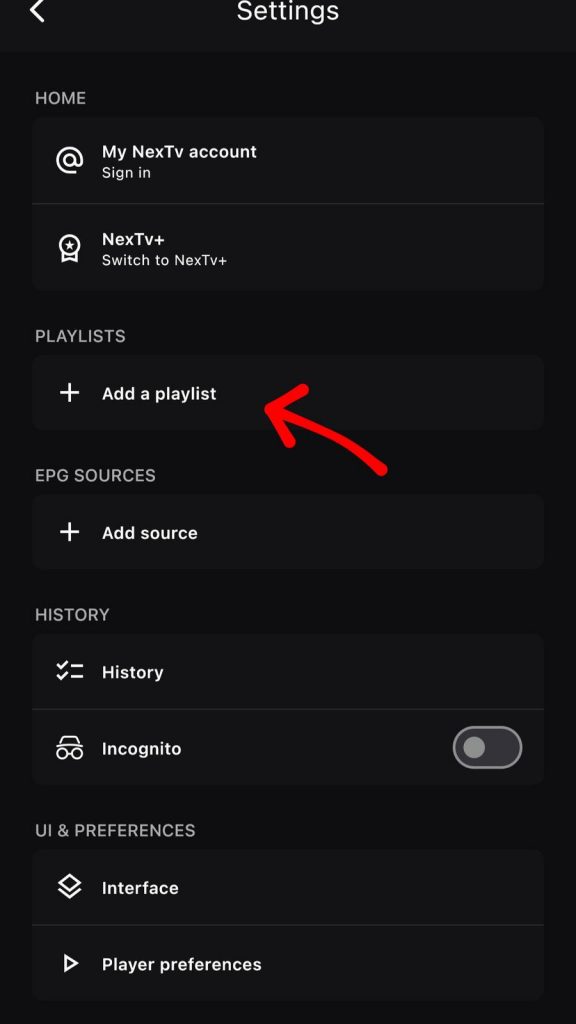This screenshot has width=576, height=1024.
Task: Open the History entry
Action: 288,671
